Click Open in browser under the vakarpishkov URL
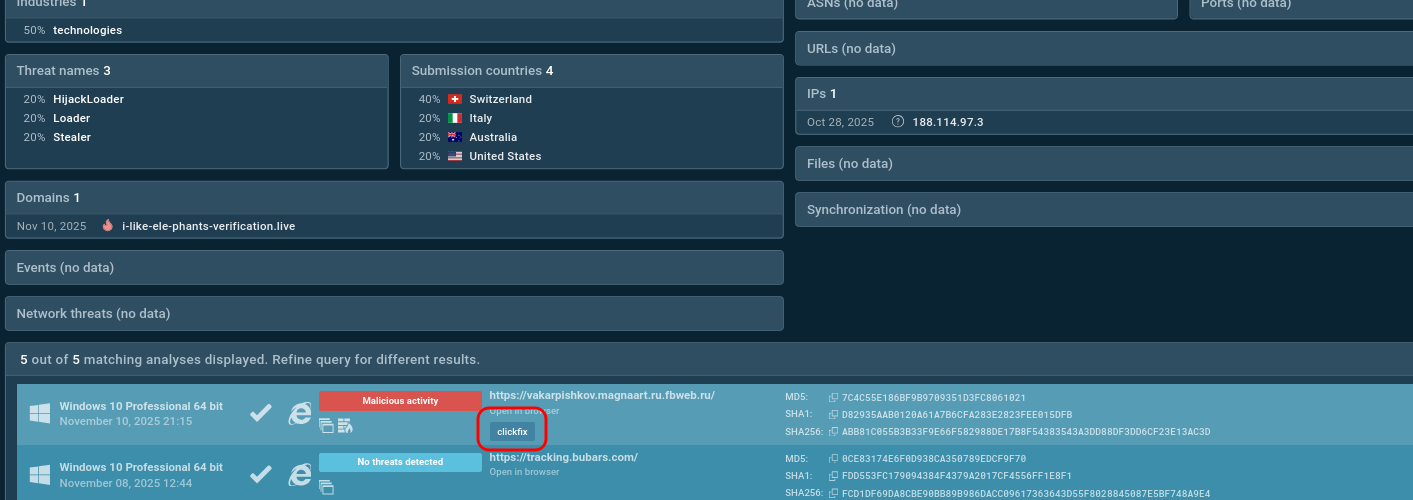1413x500 pixels. coord(524,411)
